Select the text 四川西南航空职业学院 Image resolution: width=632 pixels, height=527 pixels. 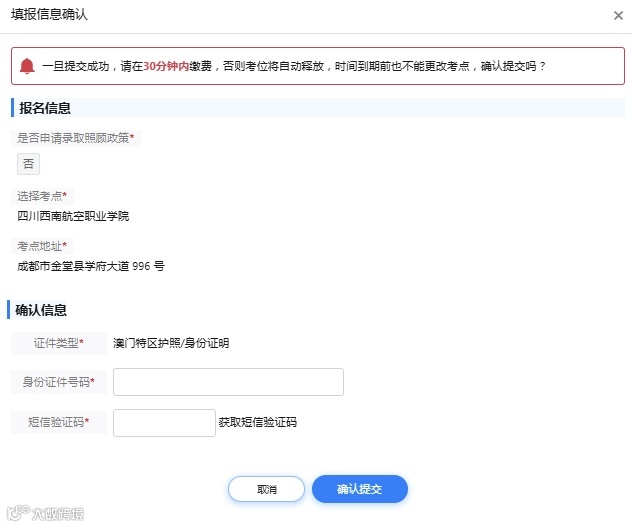click(73, 216)
